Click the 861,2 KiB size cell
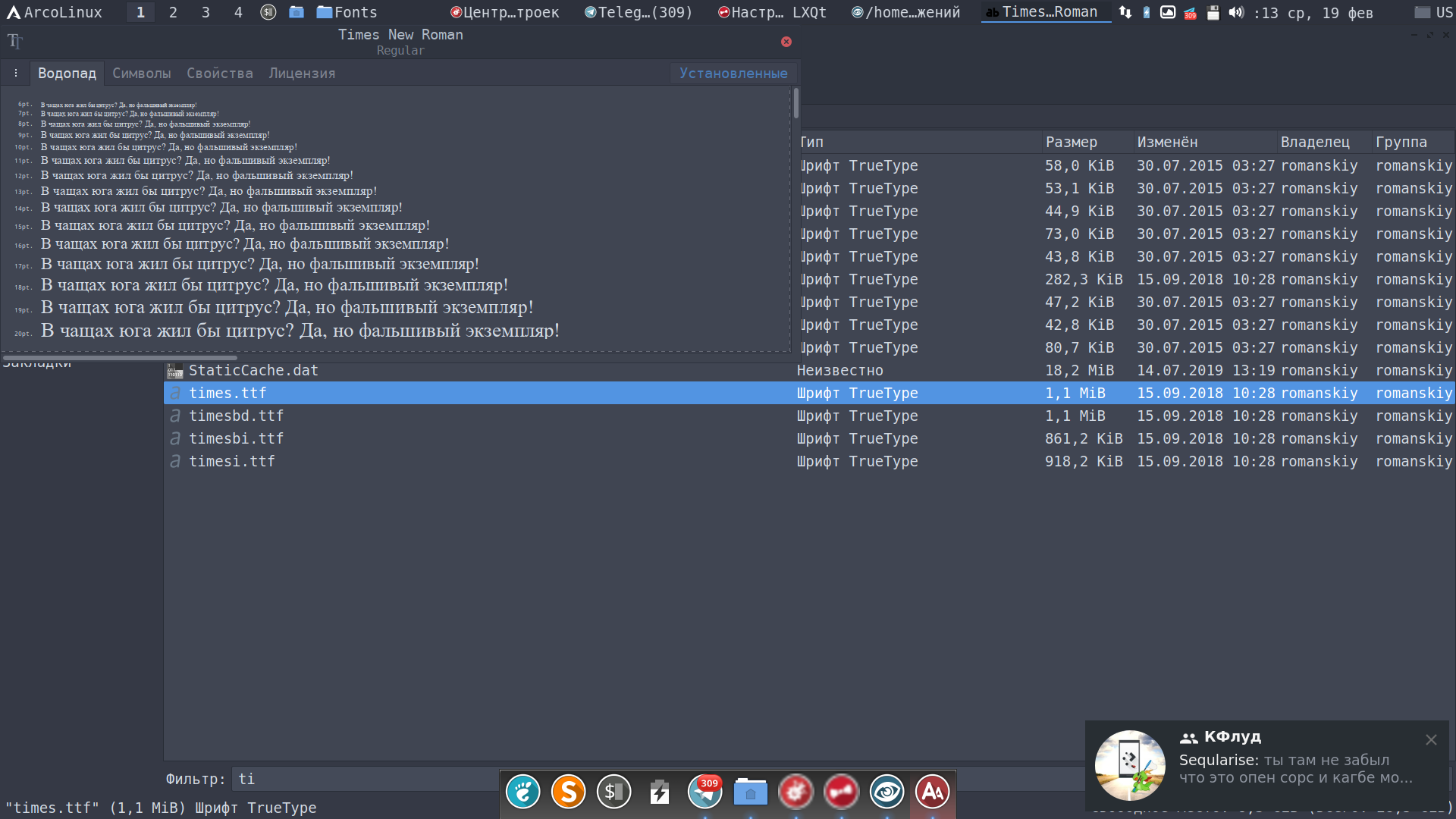Viewport: 1456px width, 819px height. point(1084,438)
